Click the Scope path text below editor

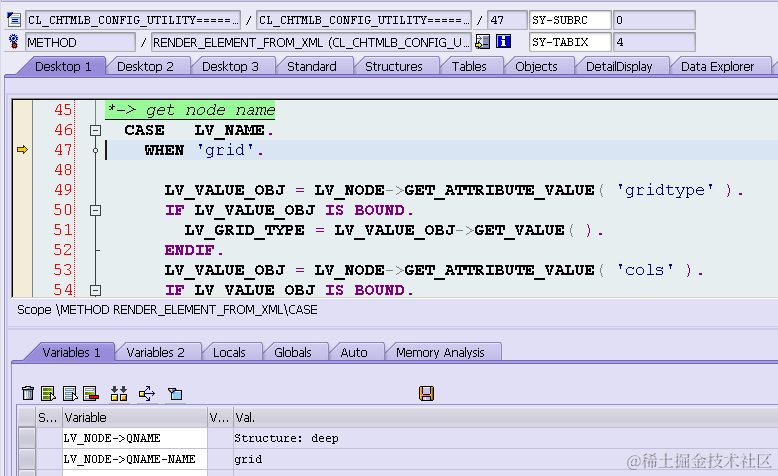167,310
